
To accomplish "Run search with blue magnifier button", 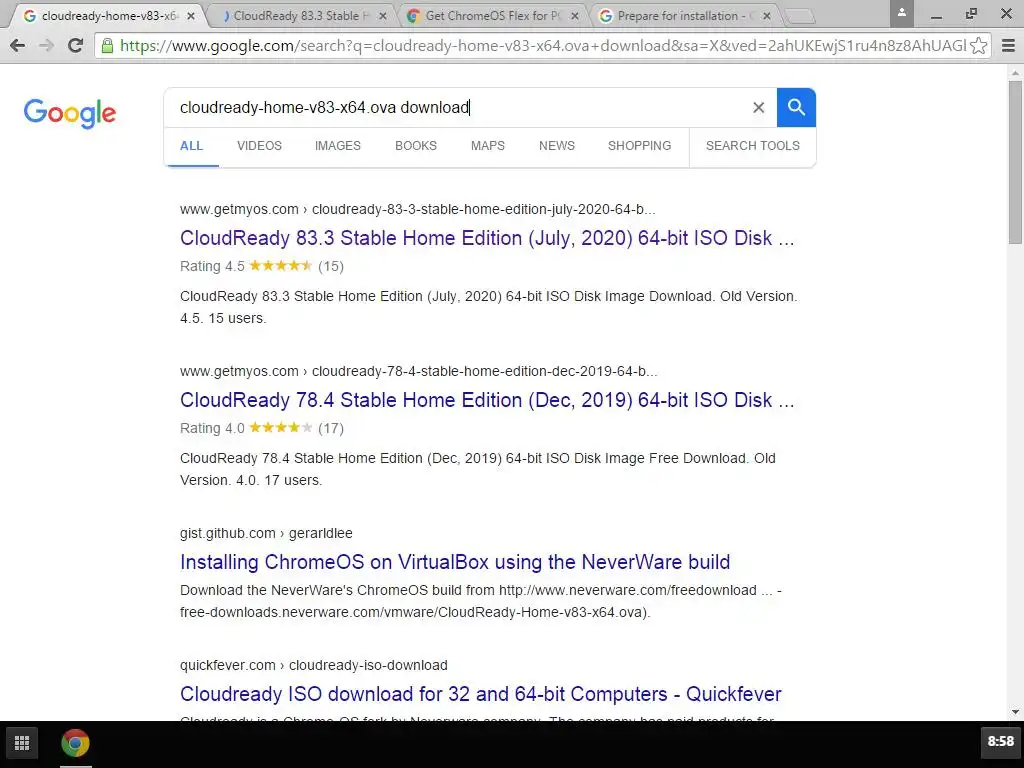I will tap(796, 107).
